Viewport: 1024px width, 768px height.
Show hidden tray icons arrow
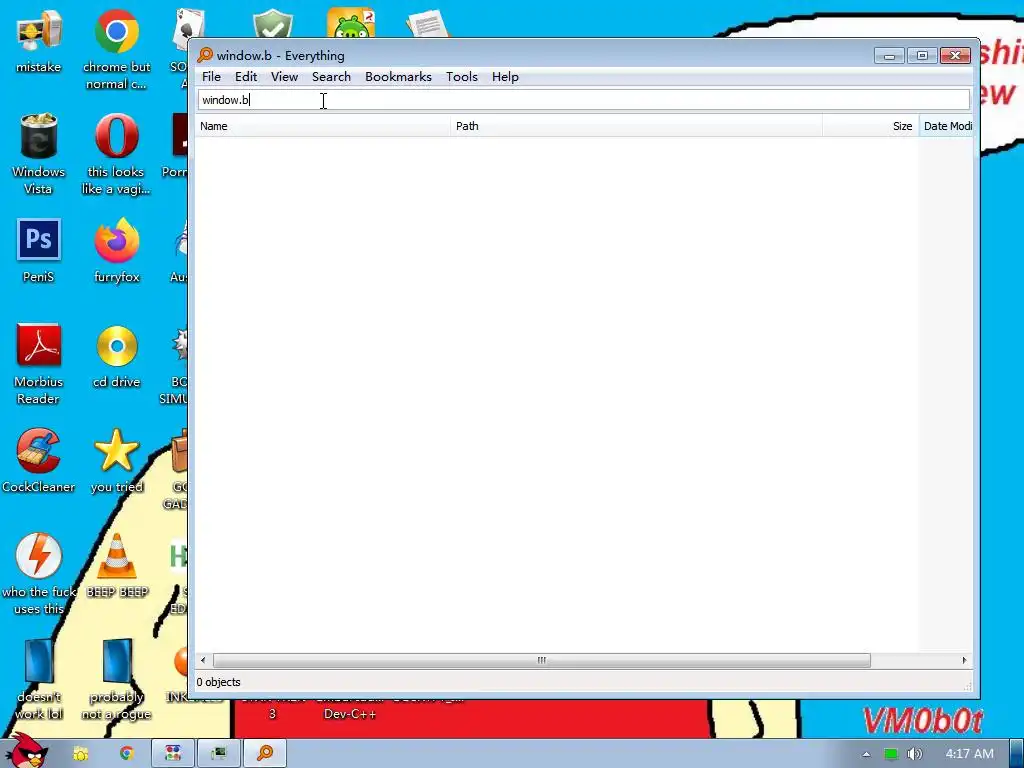click(866, 754)
